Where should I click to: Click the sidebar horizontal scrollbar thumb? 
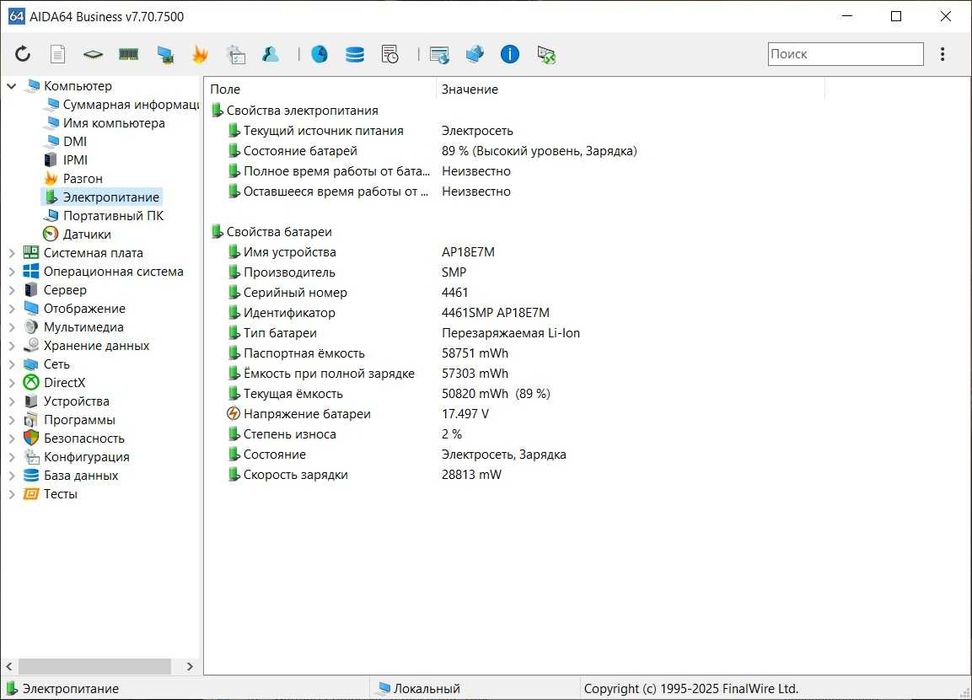click(95, 667)
